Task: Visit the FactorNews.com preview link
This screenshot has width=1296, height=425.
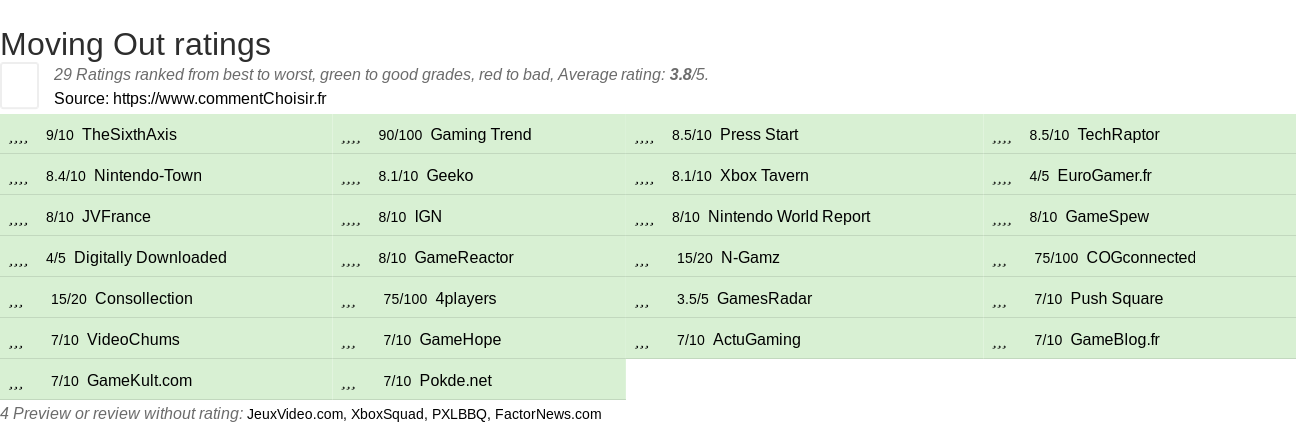Action: tap(548, 414)
